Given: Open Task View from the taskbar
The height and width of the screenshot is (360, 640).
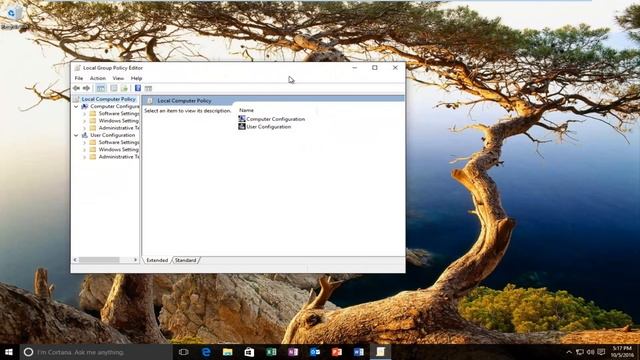Looking at the screenshot, I should (184, 352).
